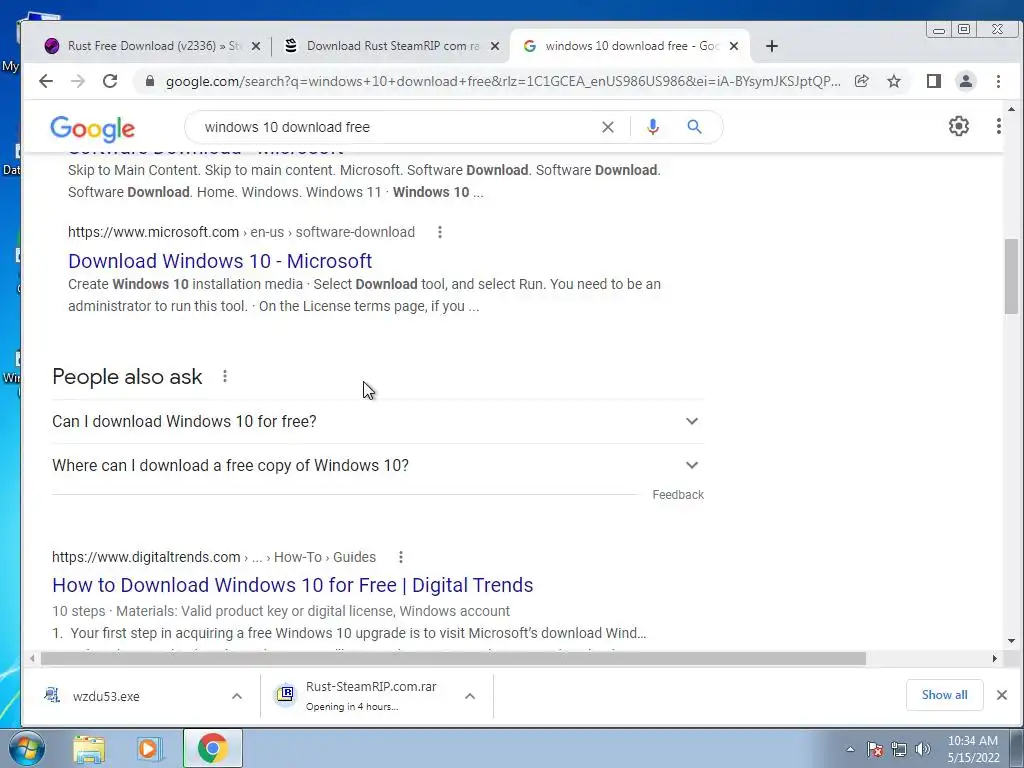This screenshot has width=1024, height=768.
Task: Open Chrome's three-dot menu
Action: point(998,81)
